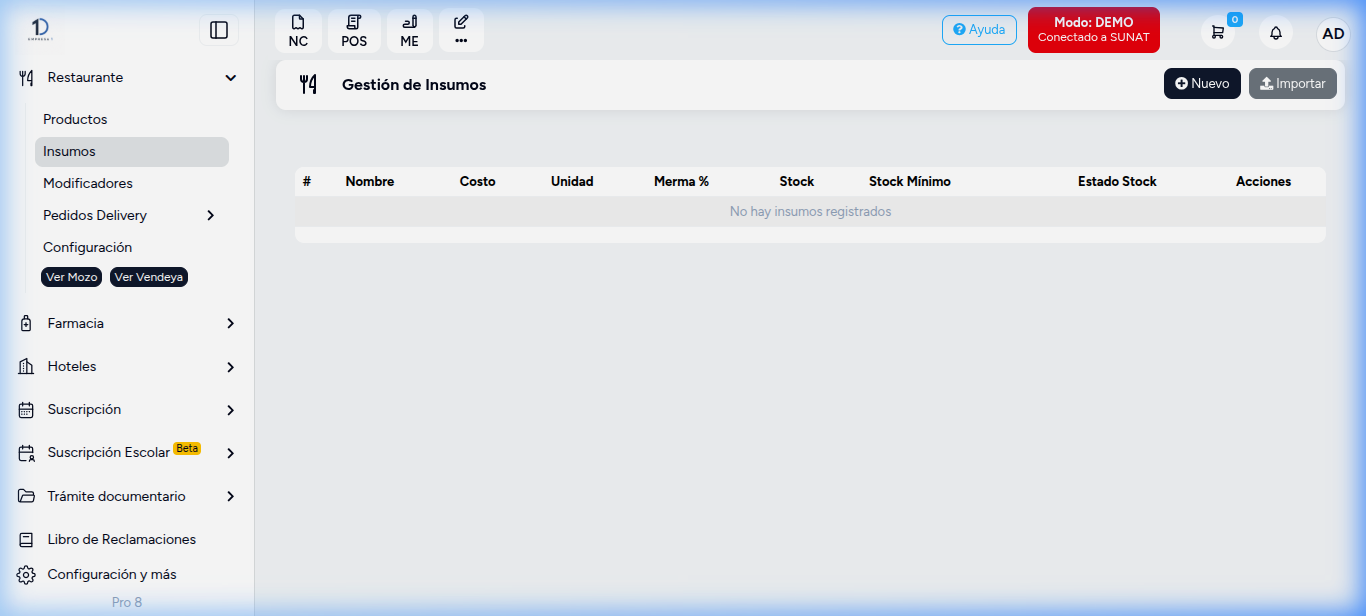Expand the Farmacia menu section
The height and width of the screenshot is (616, 1366).
(x=128, y=323)
